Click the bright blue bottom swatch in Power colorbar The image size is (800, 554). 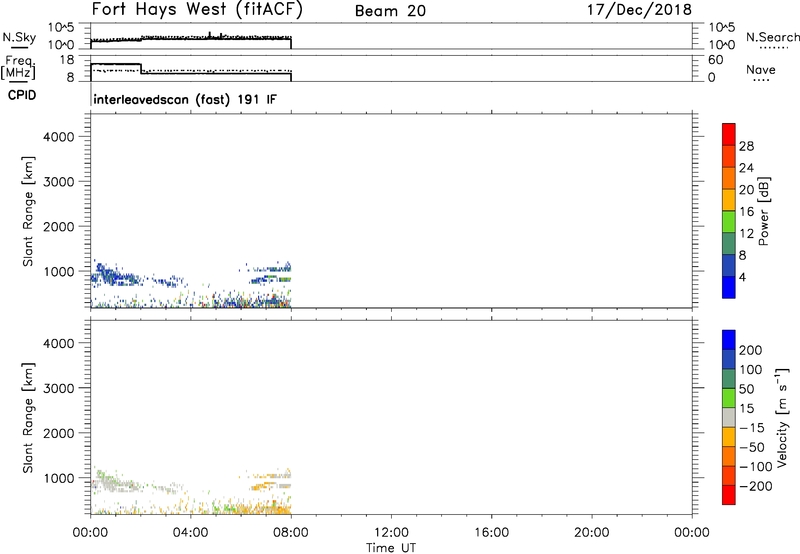coord(729,287)
